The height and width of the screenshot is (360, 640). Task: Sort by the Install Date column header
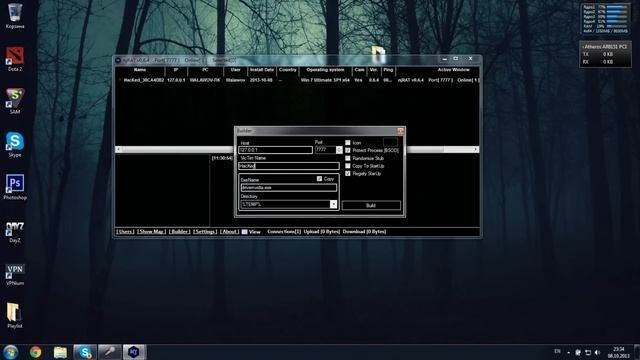pyautogui.click(x=262, y=70)
